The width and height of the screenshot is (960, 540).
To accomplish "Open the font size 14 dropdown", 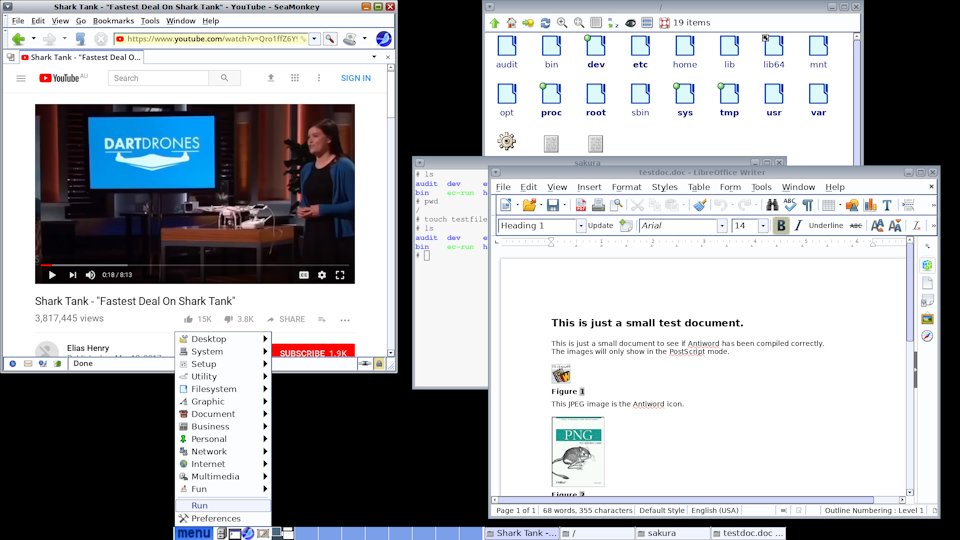I will [763, 225].
